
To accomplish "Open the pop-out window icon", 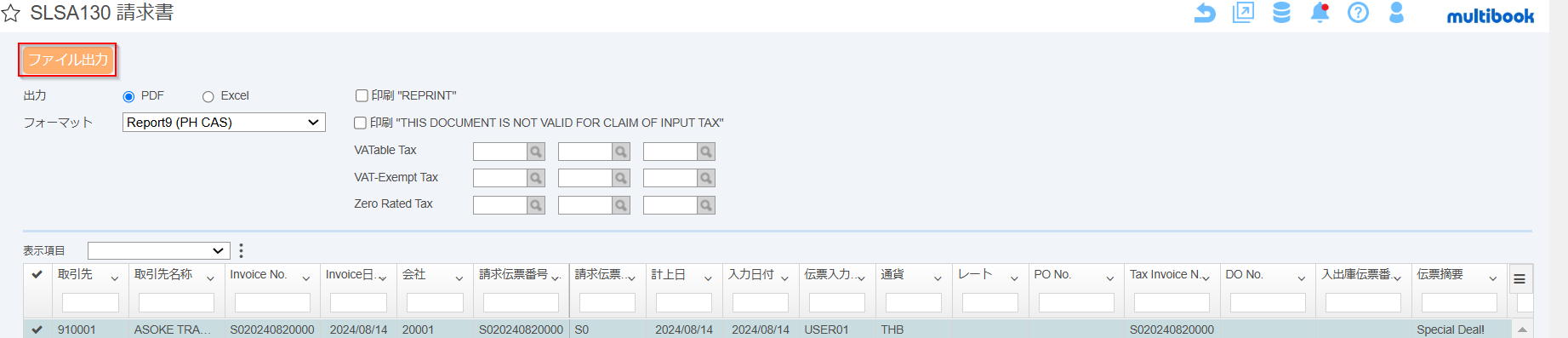I will pos(1243,13).
